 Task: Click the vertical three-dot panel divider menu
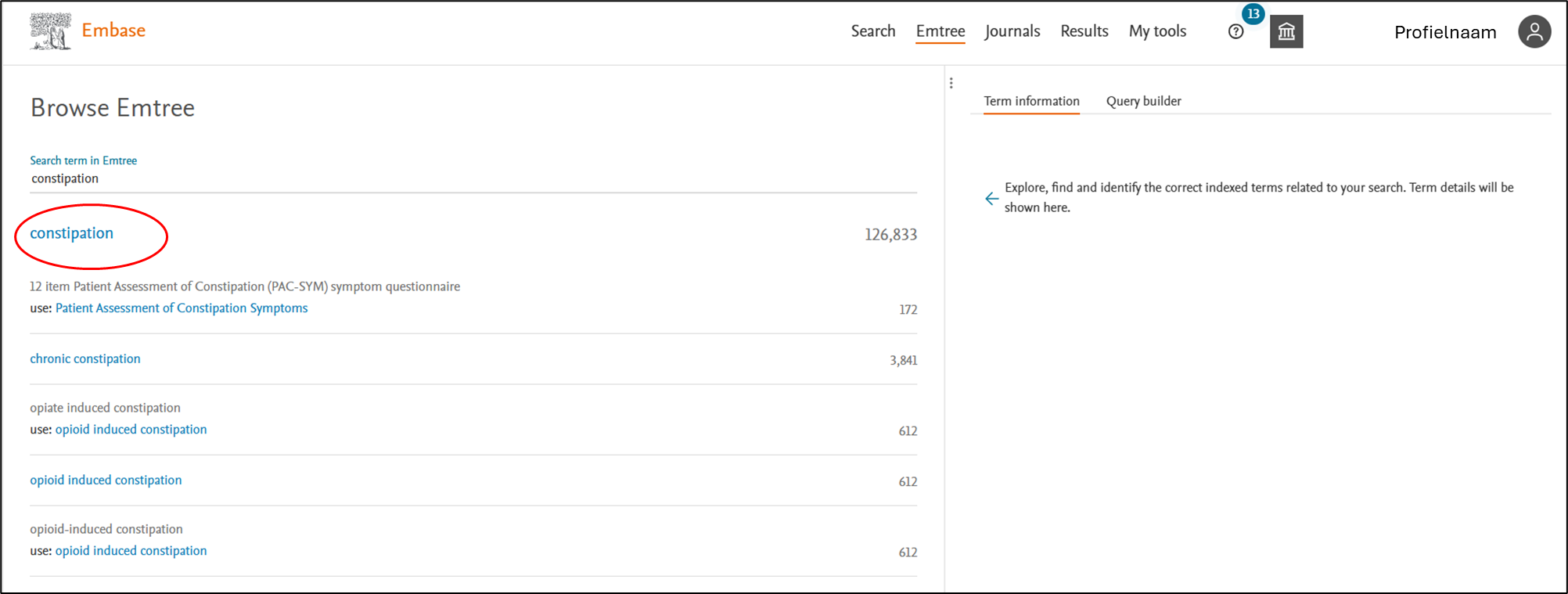(x=951, y=83)
